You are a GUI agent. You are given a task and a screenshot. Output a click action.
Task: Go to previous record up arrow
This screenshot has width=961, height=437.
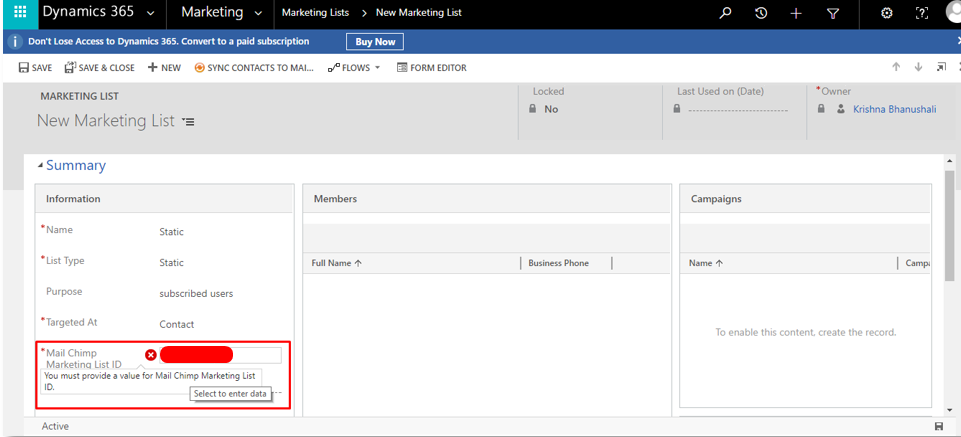coord(896,67)
